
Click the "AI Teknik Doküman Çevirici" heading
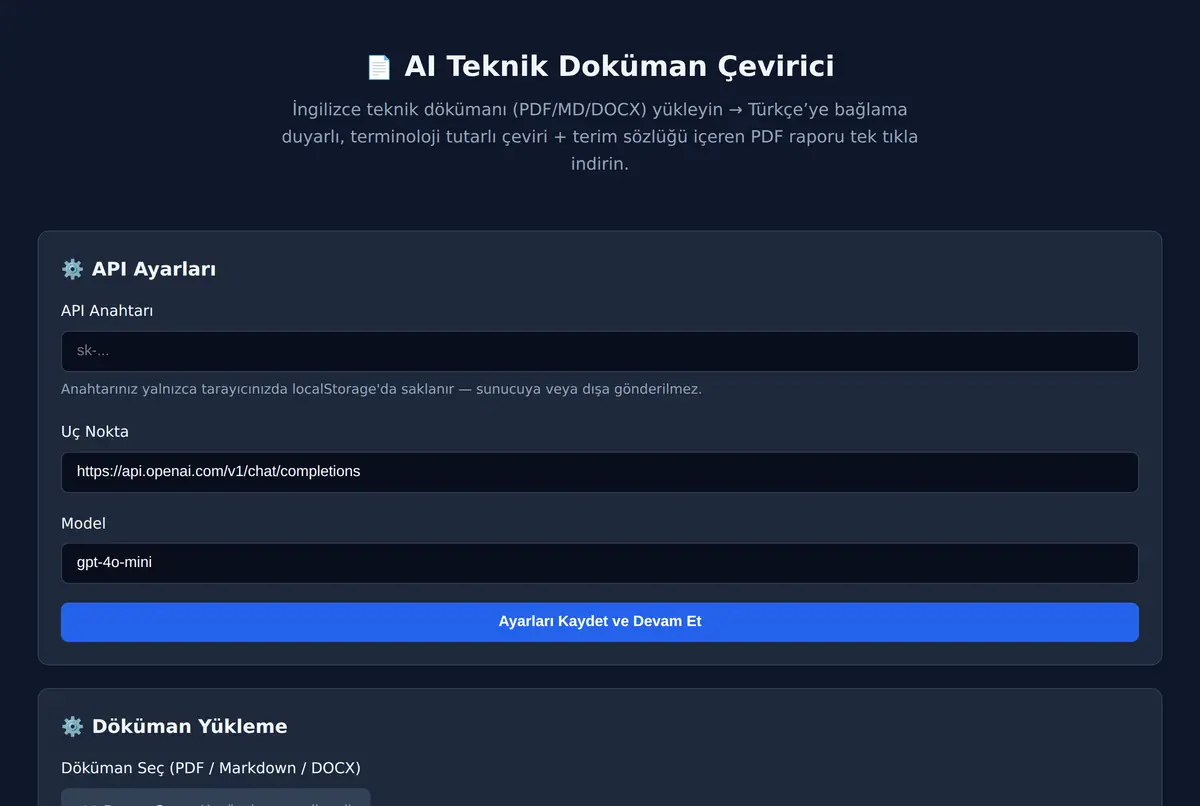[x=619, y=67]
